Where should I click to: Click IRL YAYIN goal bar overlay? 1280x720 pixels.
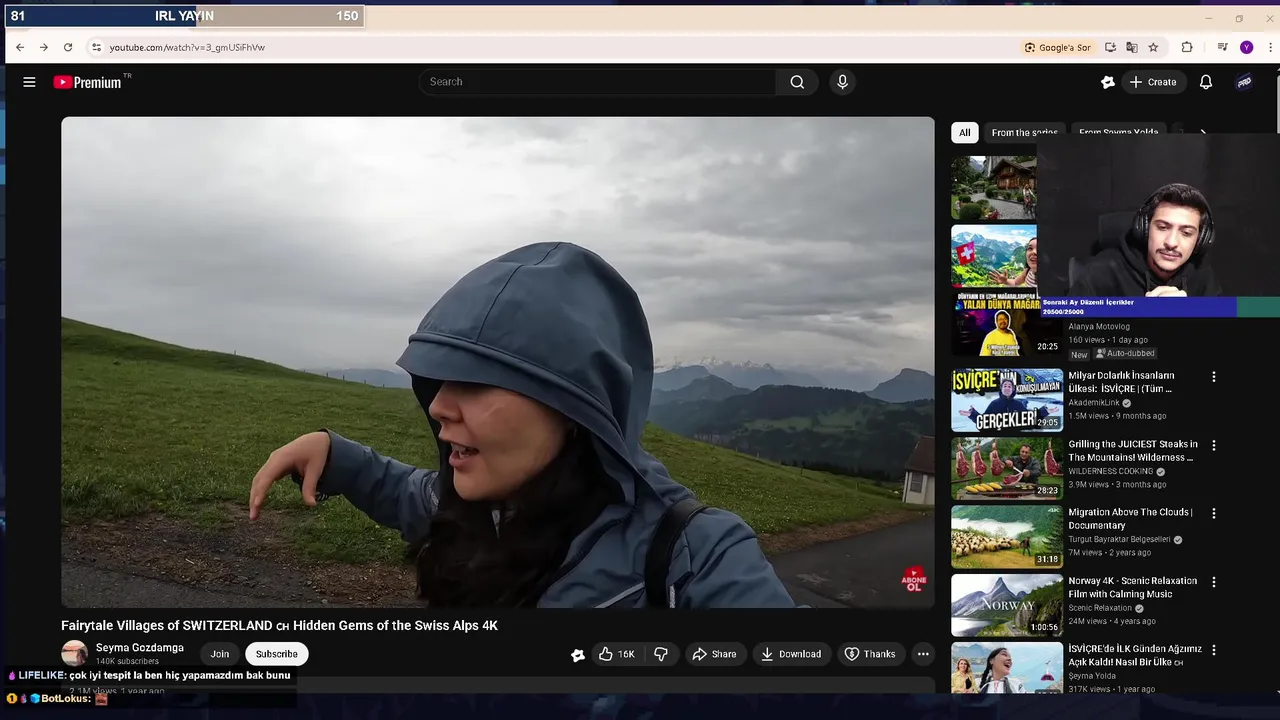(x=184, y=16)
